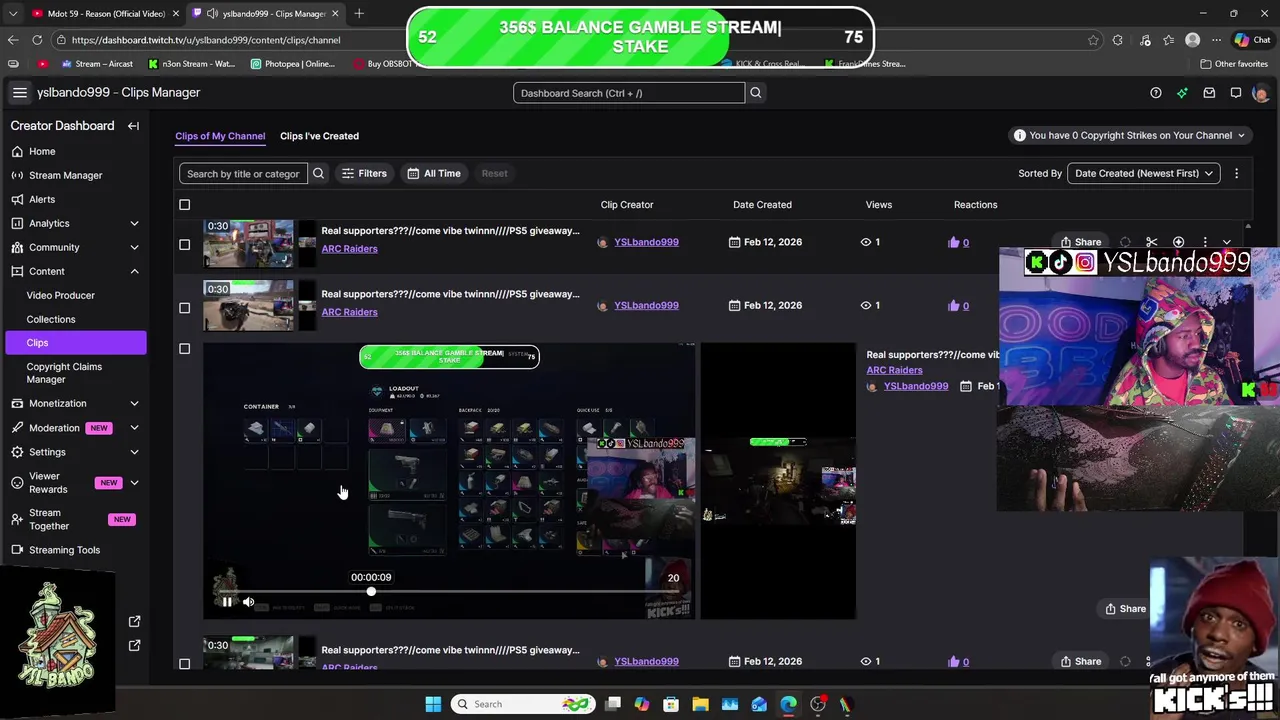
Task: Expand the Community sidebar section
Action: click(x=134, y=247)
